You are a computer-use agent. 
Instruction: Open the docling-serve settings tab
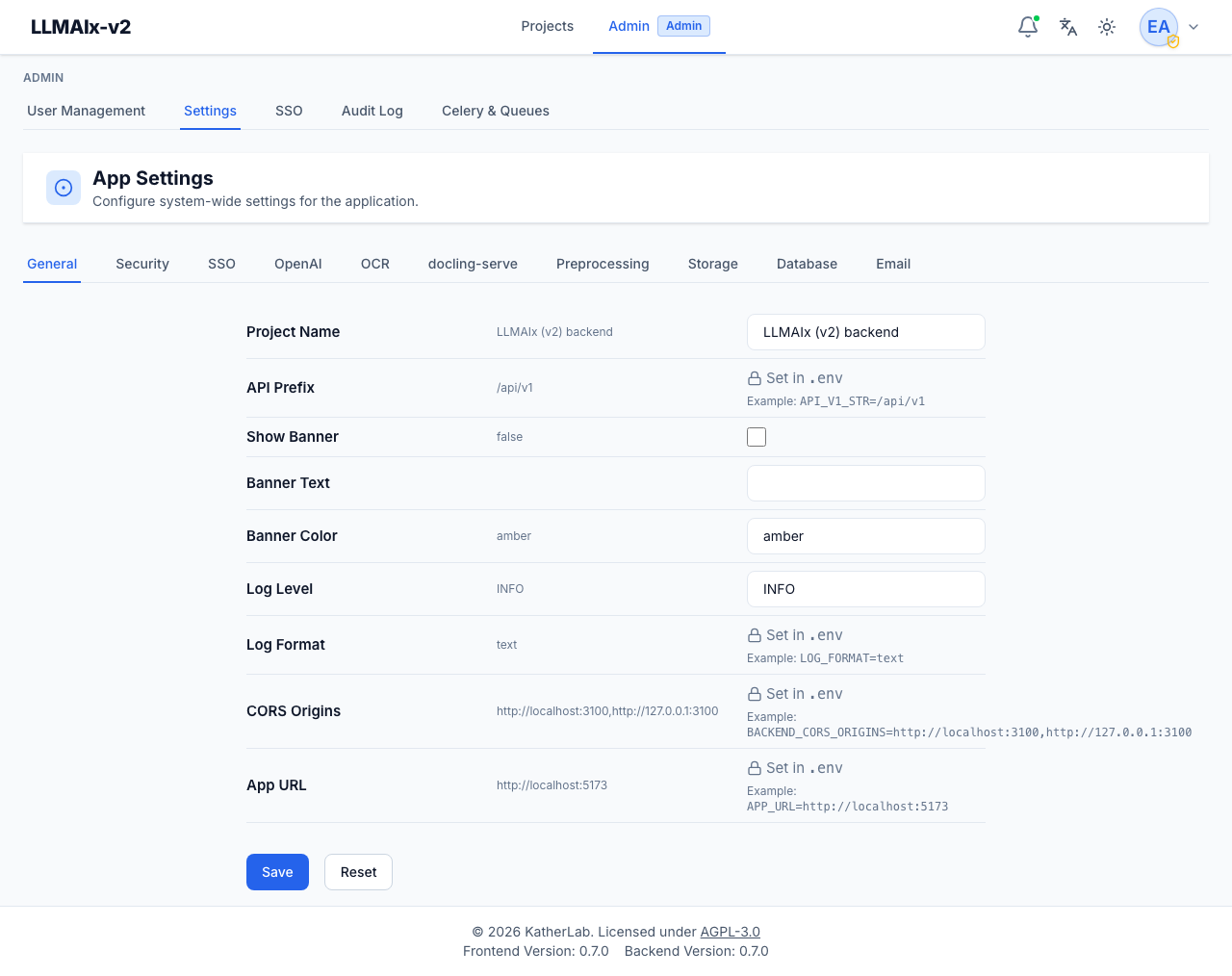(473, 264)
